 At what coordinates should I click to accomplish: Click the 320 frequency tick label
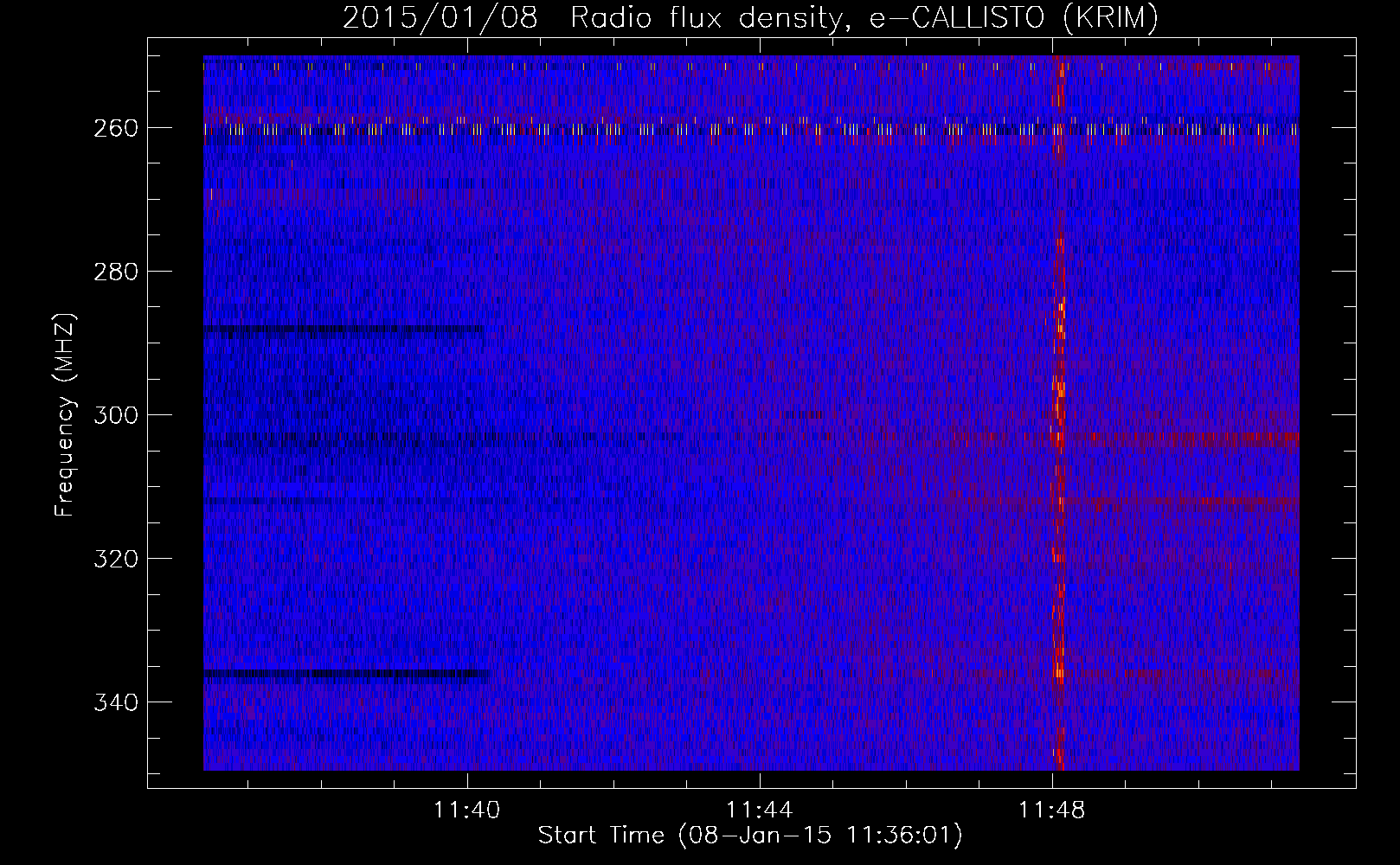(x=116, y=559)
